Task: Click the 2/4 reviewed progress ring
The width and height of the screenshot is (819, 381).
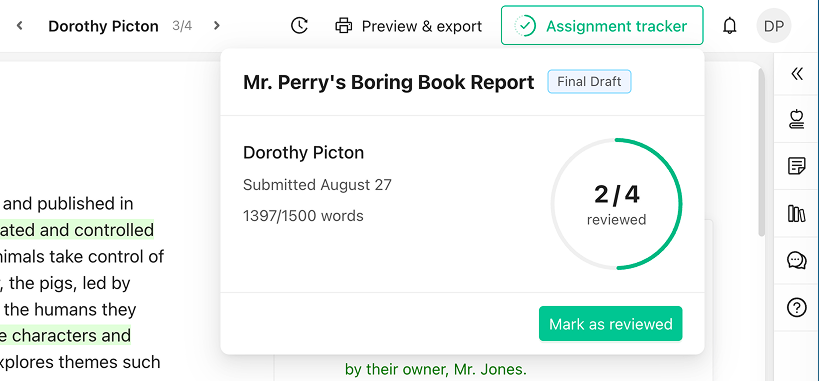Action: tap(616, 204)
